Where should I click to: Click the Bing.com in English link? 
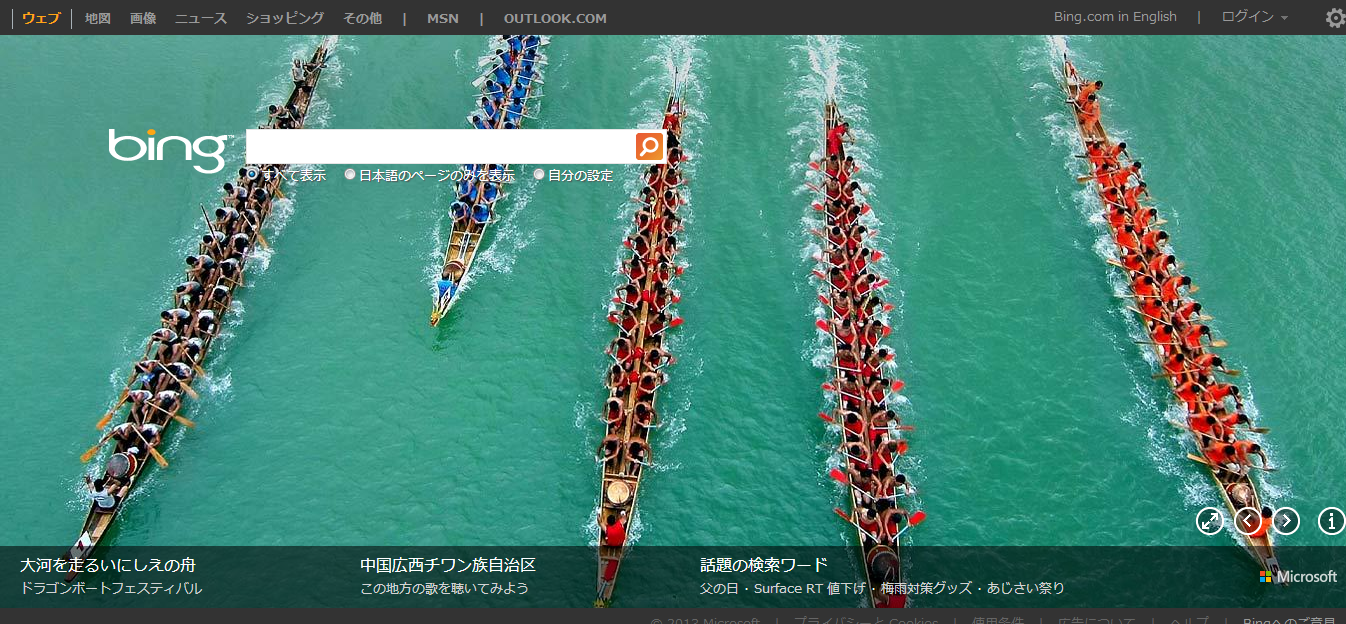[1115, 17]
